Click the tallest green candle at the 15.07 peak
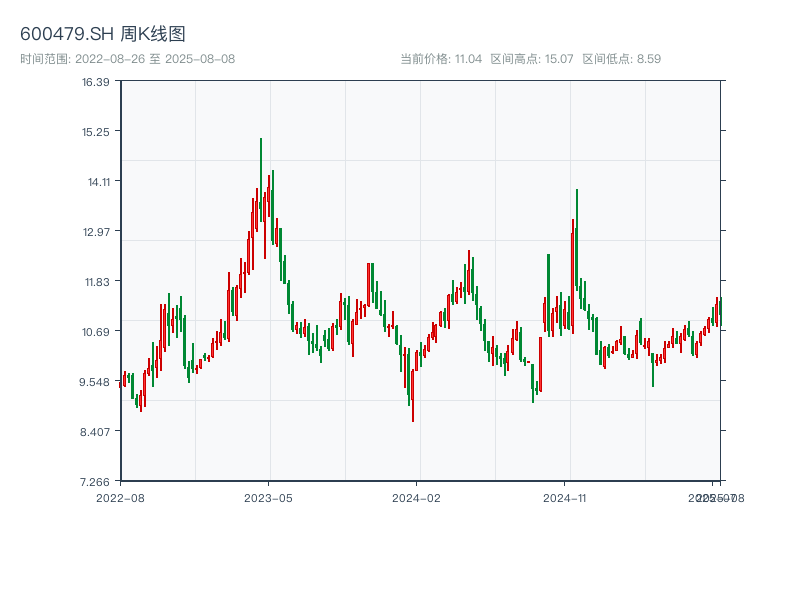The height and width of the screenshot is (600, 800). [x=261, y=180]
